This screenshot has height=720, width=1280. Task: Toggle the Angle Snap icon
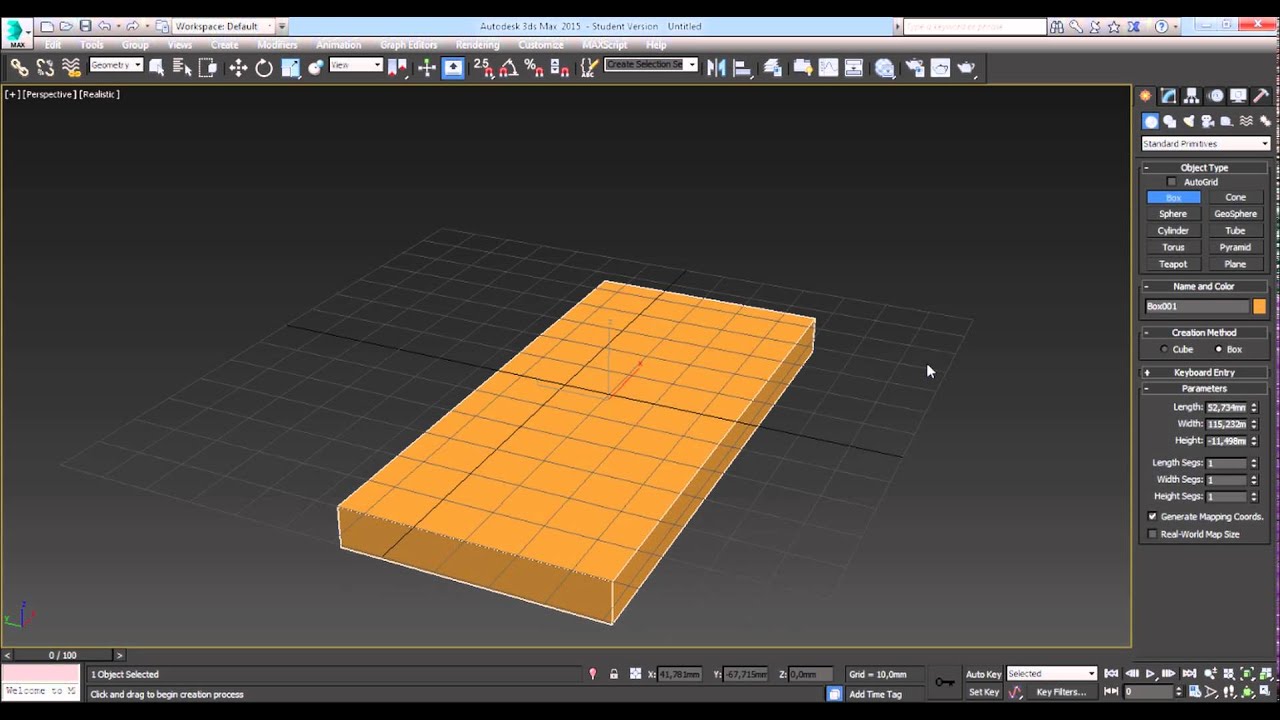(x=509, y=67)
